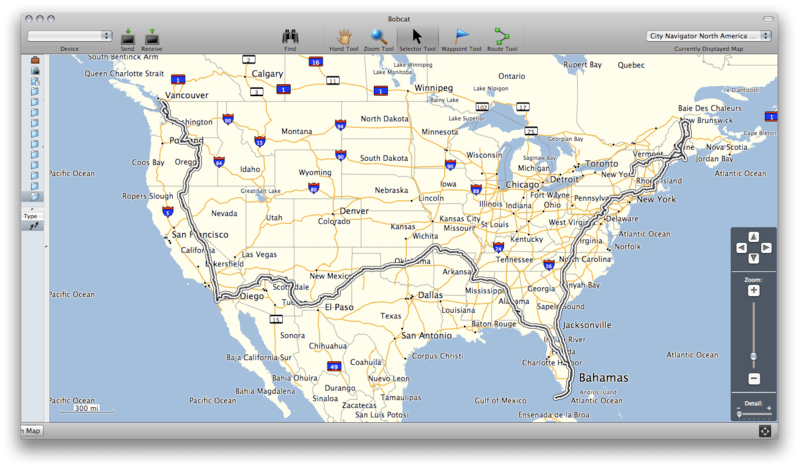This screenshot has height=468, width=799.
Task: Click the Interstate 84 shield near Idaho
Action: [219, 162]
